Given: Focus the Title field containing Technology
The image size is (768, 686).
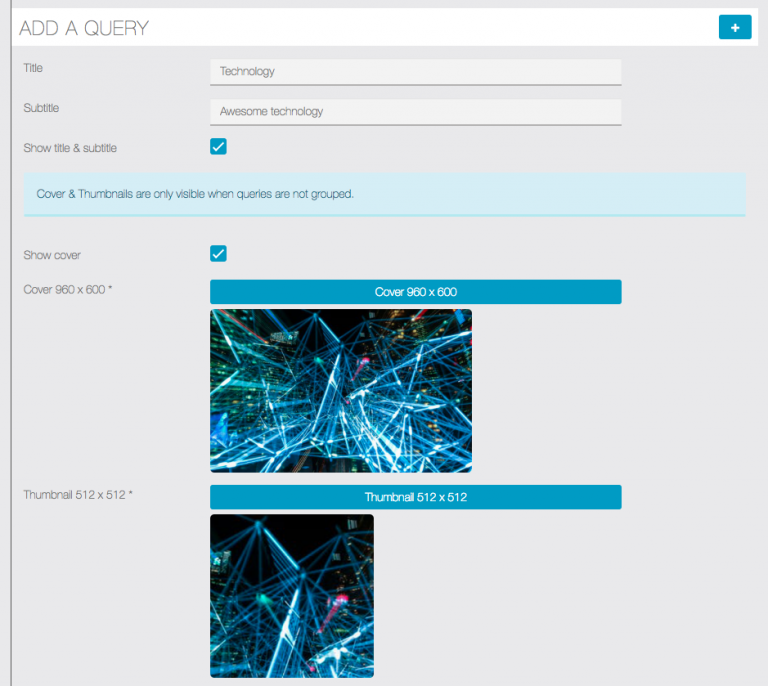Looking at the screenshot, I should [415, 72].
